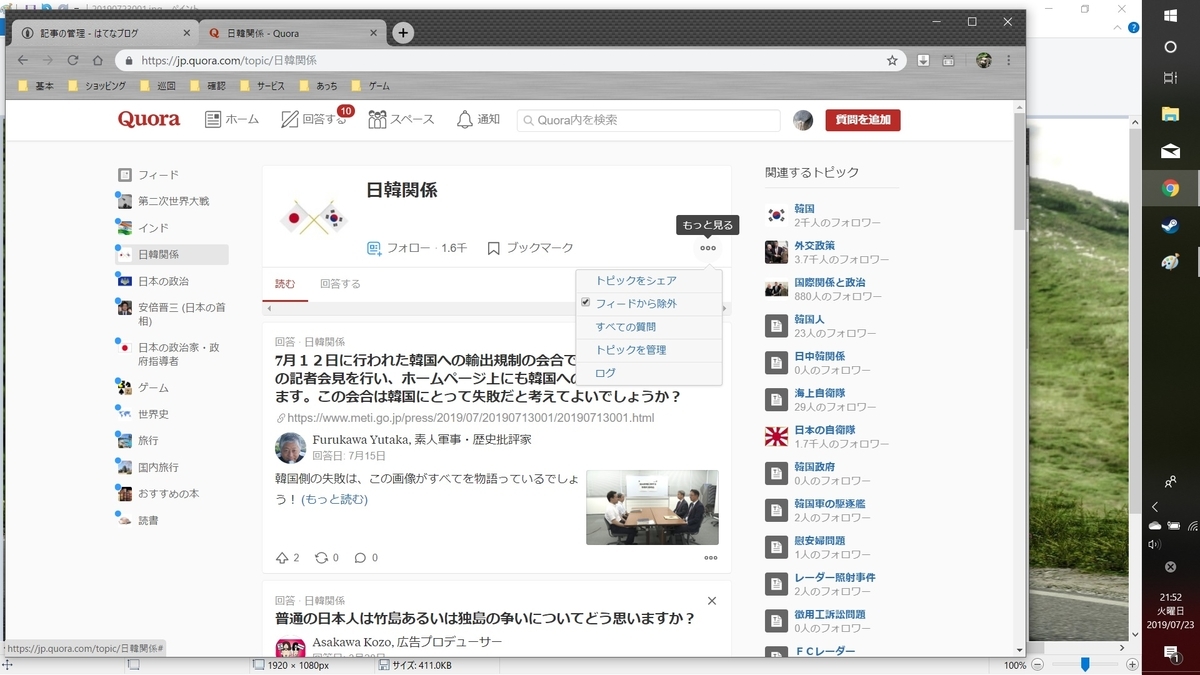The image size is (1200, 675).
Task: Open a new Chrome tab
Action: 403,33
